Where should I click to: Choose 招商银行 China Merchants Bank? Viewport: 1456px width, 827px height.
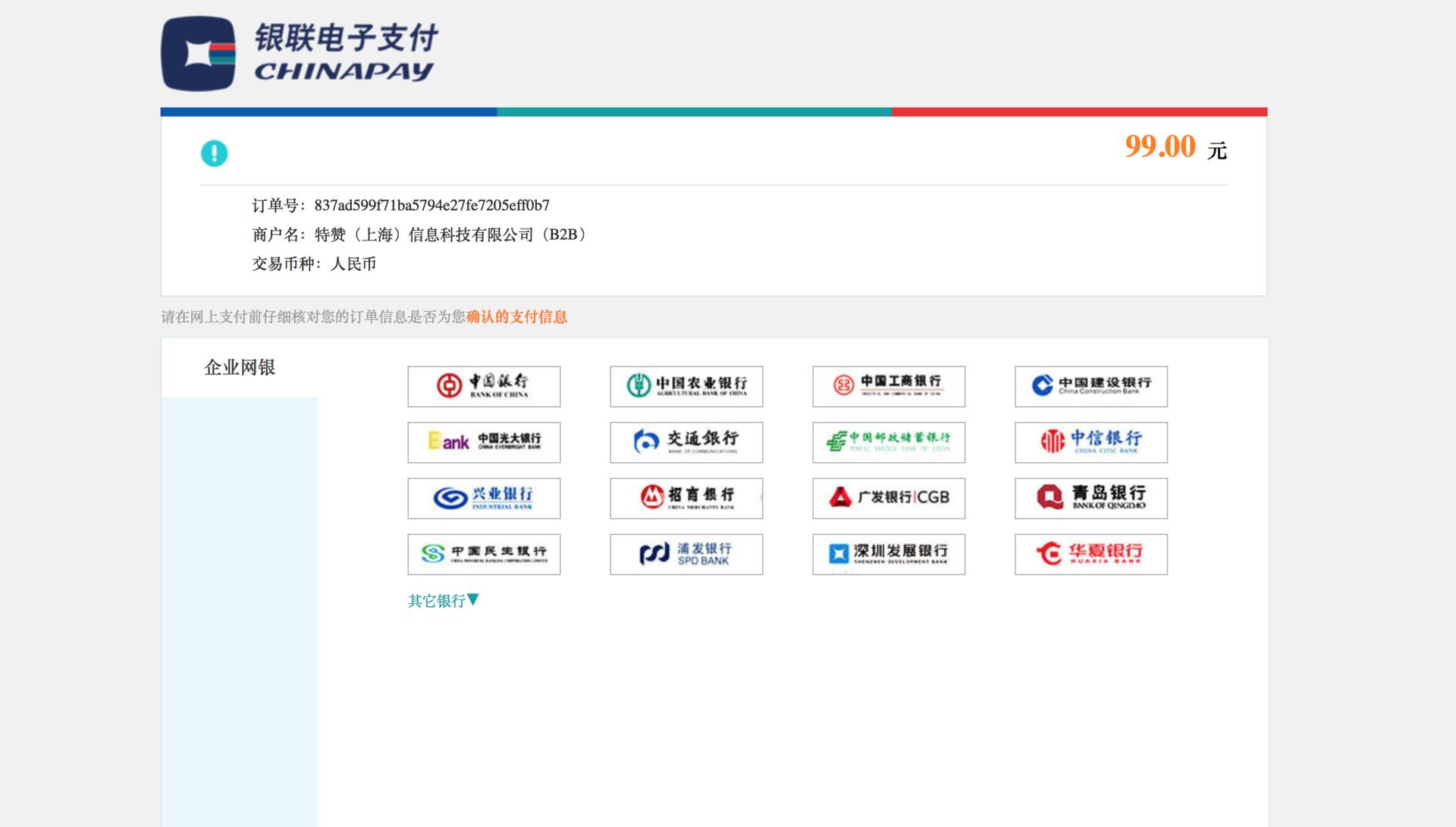point(686,498)
